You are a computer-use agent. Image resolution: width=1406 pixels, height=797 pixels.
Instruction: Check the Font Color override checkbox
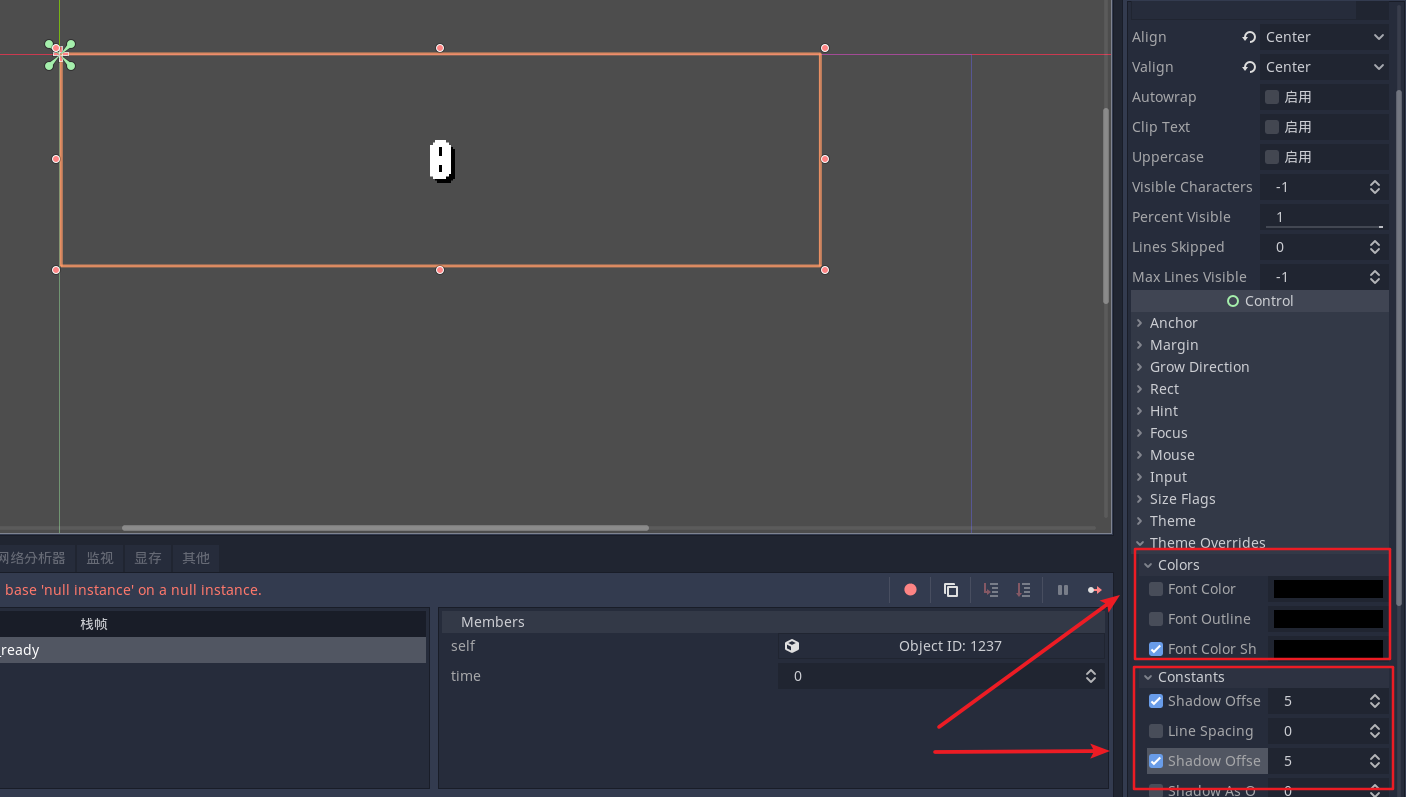[1156, 589]
